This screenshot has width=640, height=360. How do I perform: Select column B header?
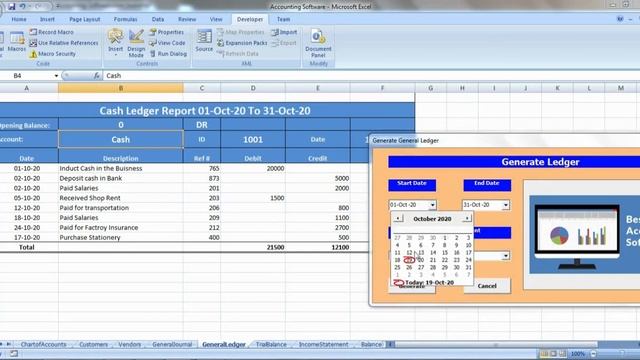121,88
